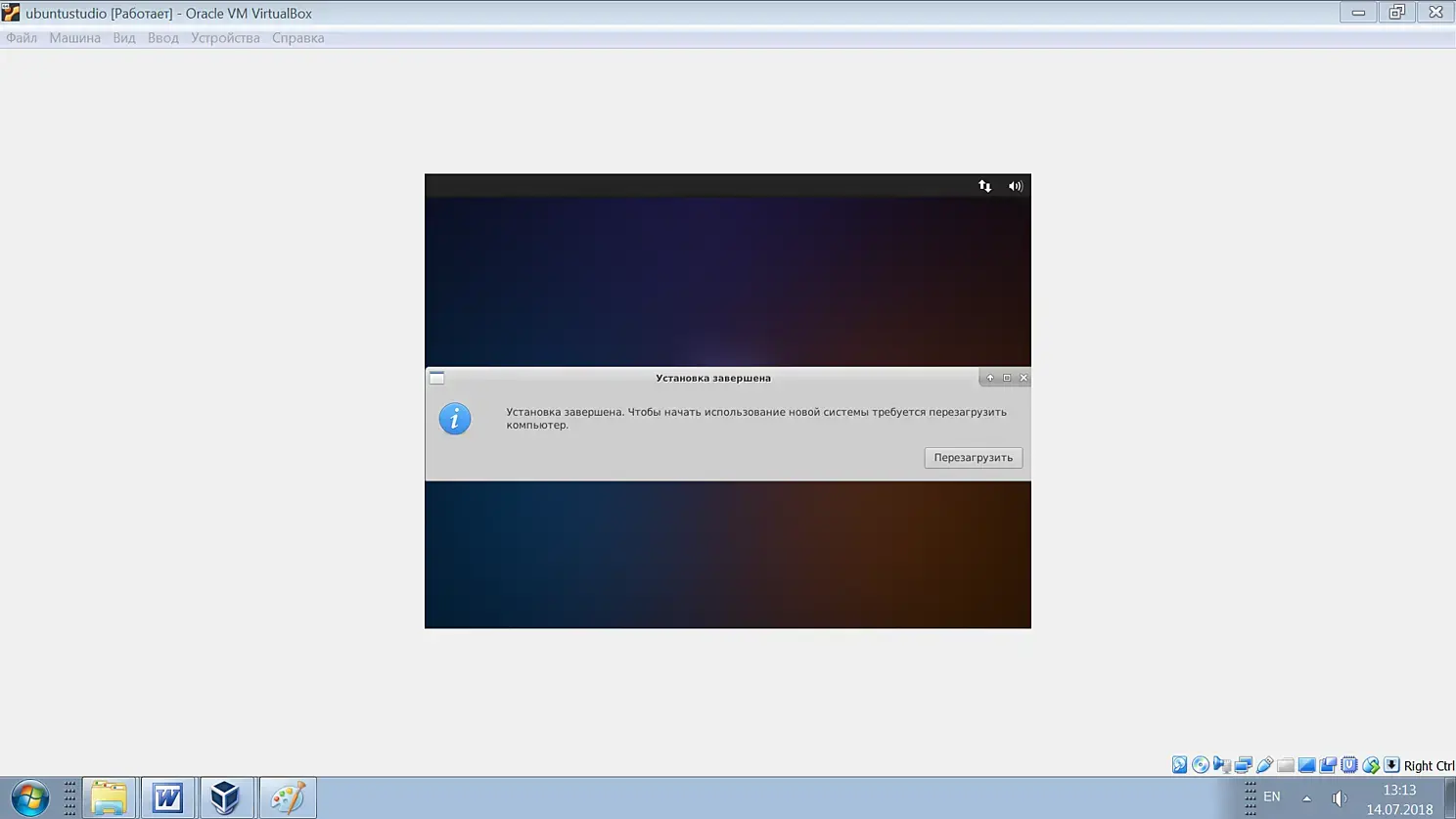Open the Устройства menu
The width and height of the screenshot is (1456, 819).
pyautogui.click(x=225, y=38)
